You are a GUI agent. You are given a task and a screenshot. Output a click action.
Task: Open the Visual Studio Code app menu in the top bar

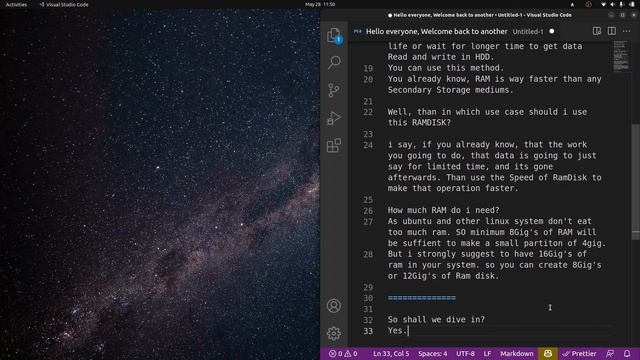point(64,4)
